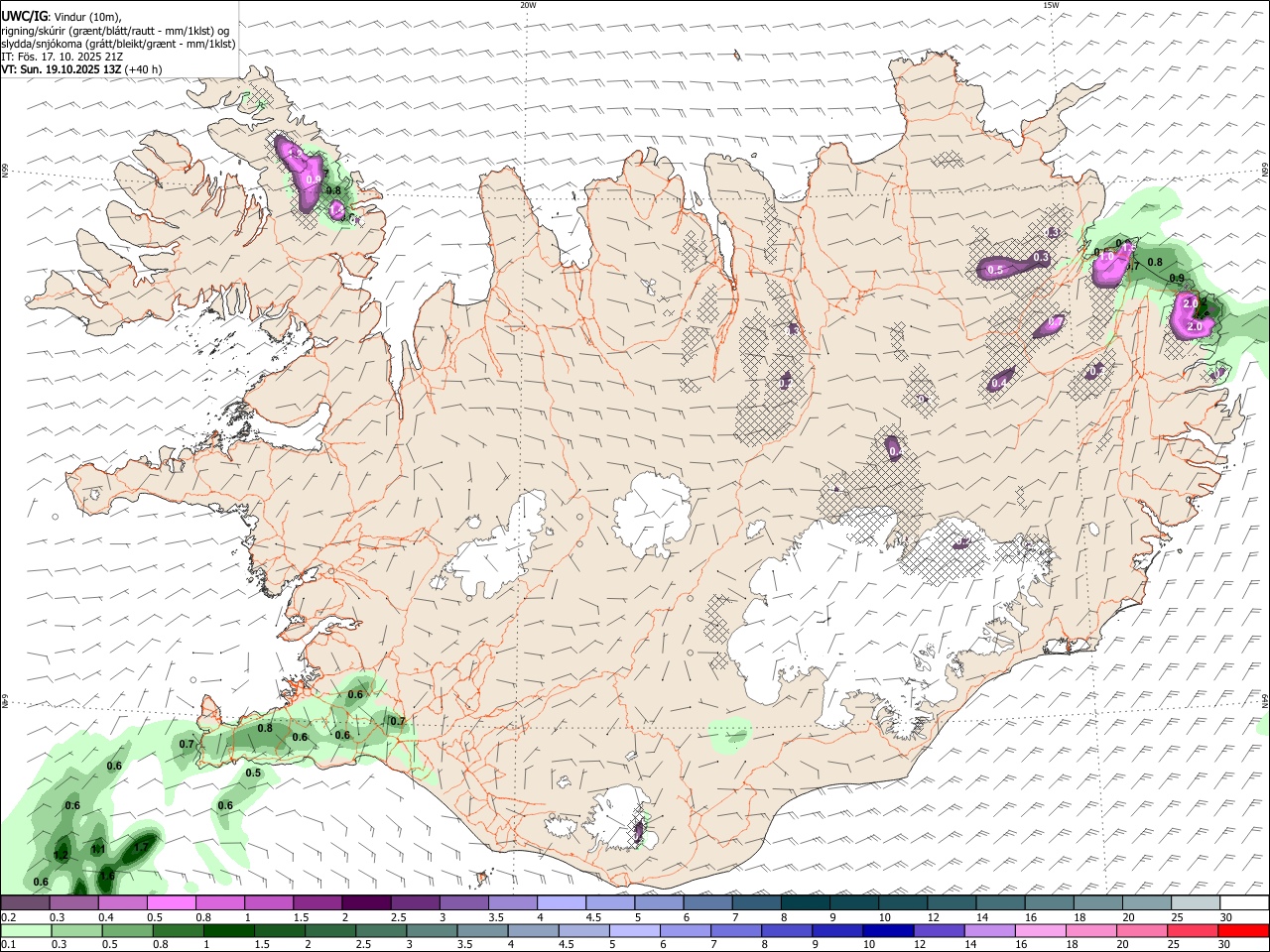Click the '(+40 h)' forecast offset text
Screen dimensions: 1270x952
click(144, 69)
